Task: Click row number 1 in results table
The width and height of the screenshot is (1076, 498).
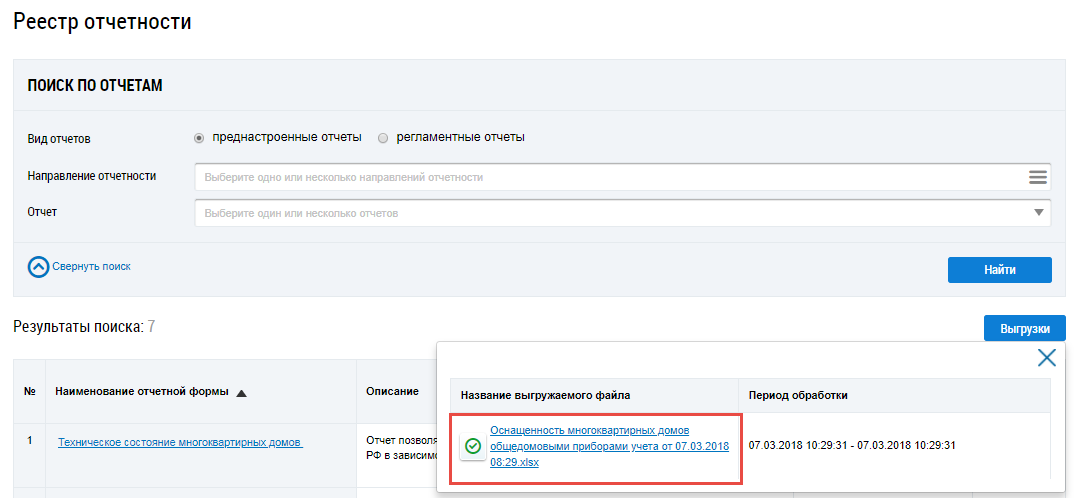Action: coord(30,440)
